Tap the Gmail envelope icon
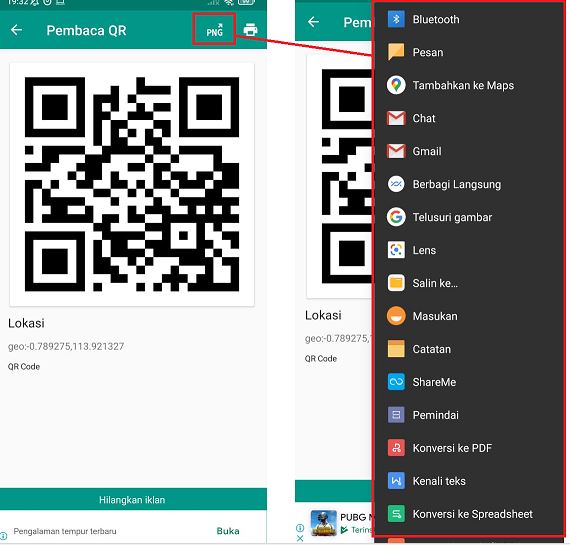This screenshot has height=545, width=570. coord(396,151)
